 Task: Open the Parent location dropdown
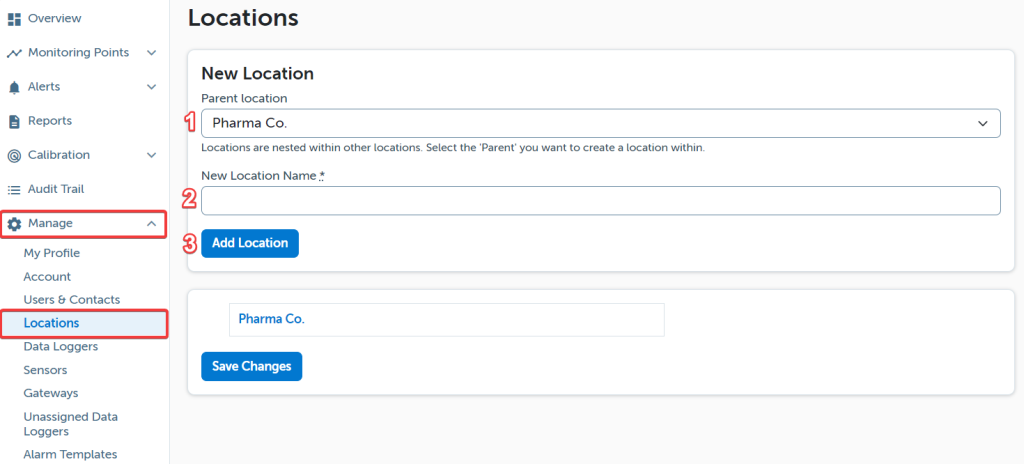[x=600, y=123]
